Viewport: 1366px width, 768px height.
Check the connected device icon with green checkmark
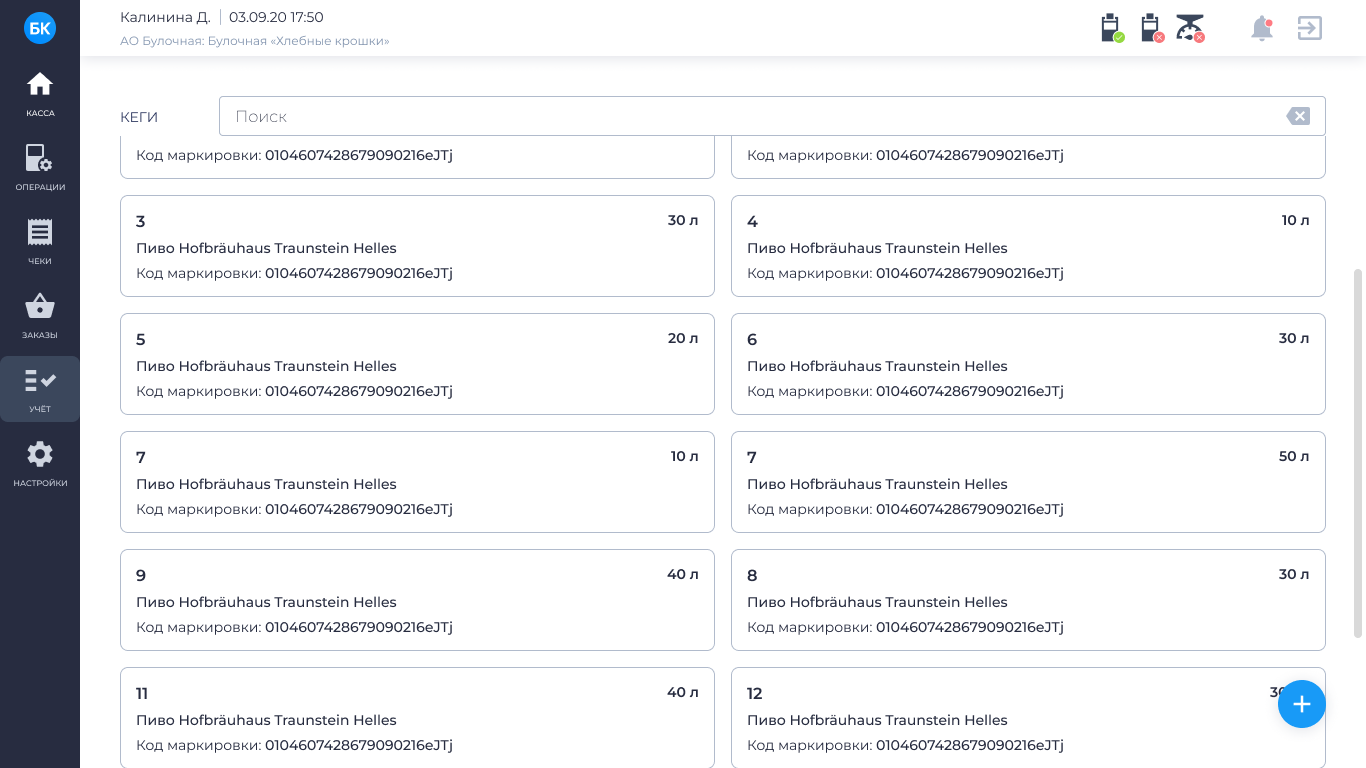tap(1112, 28)
